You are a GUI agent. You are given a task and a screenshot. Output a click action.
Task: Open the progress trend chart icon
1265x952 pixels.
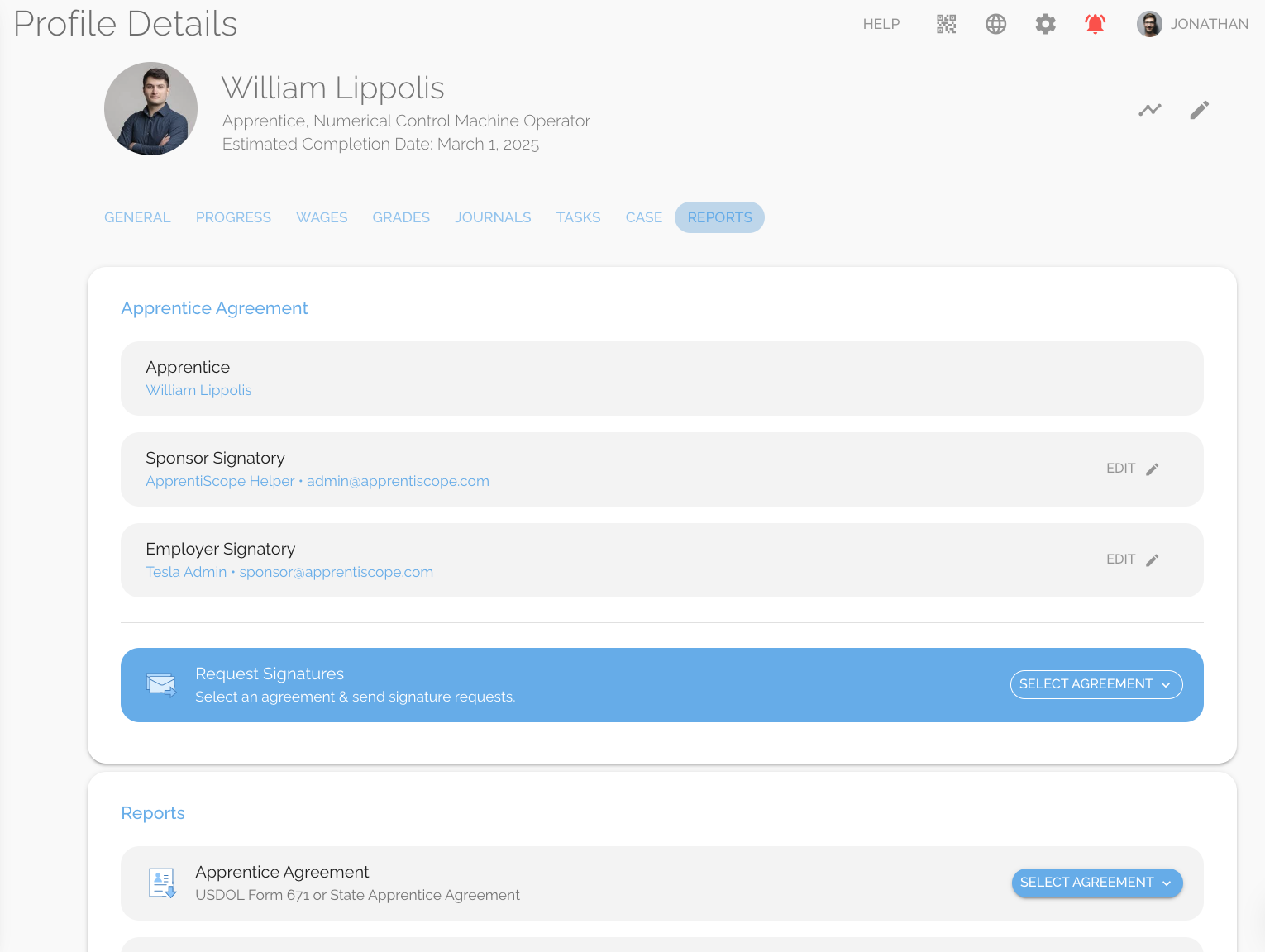pos(1149,109)
